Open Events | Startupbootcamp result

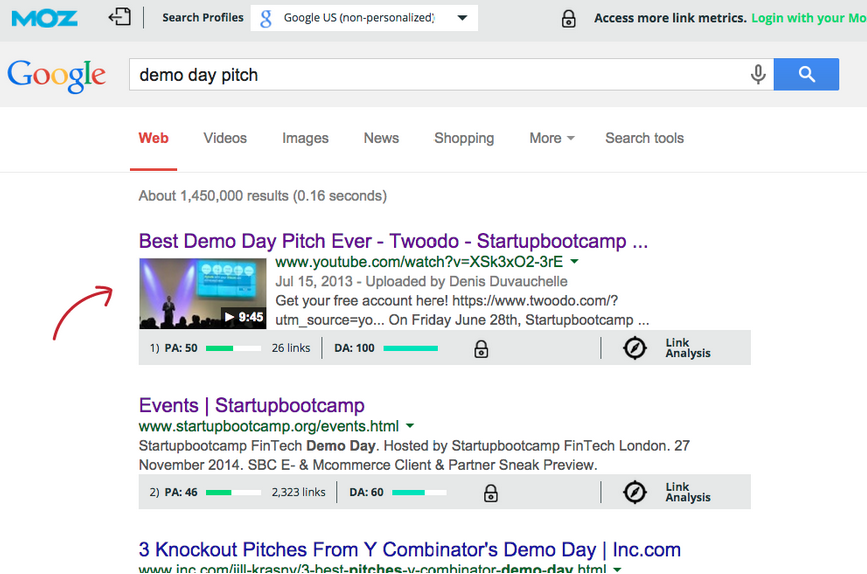(x=252, y=405)
